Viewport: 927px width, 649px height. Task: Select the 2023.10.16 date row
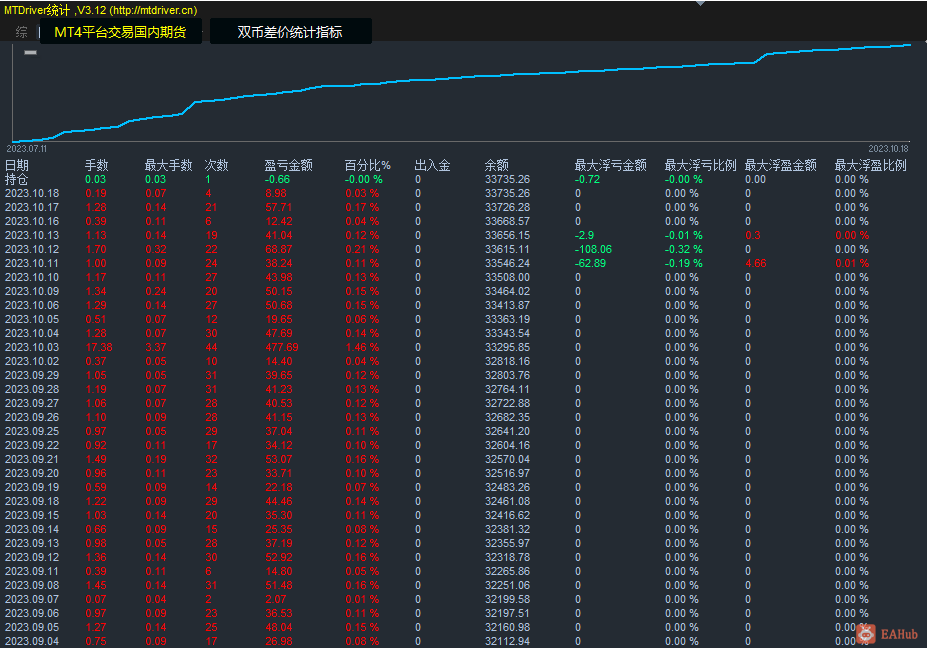point(32,221)
